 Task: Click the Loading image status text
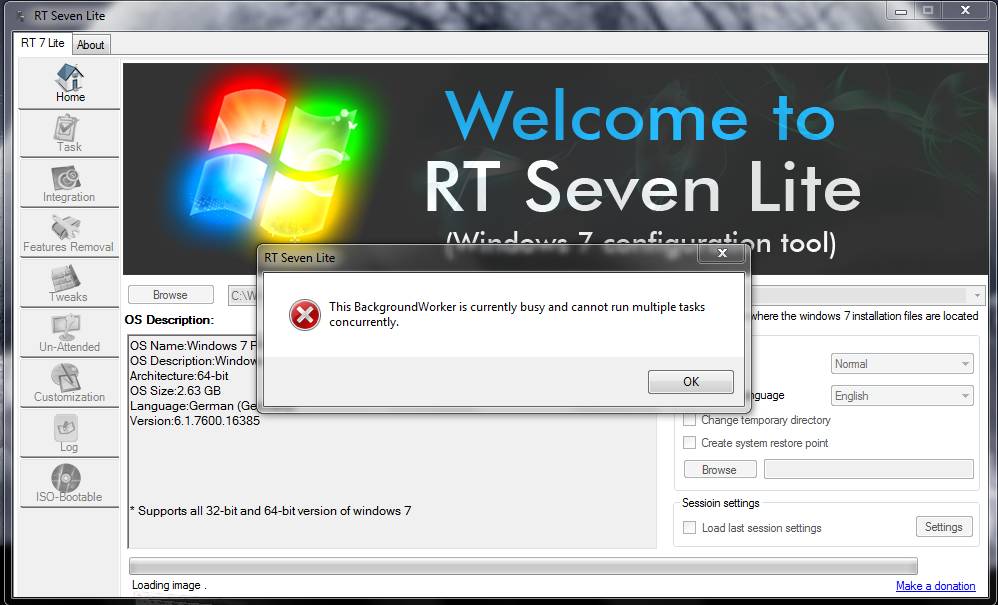169,585
